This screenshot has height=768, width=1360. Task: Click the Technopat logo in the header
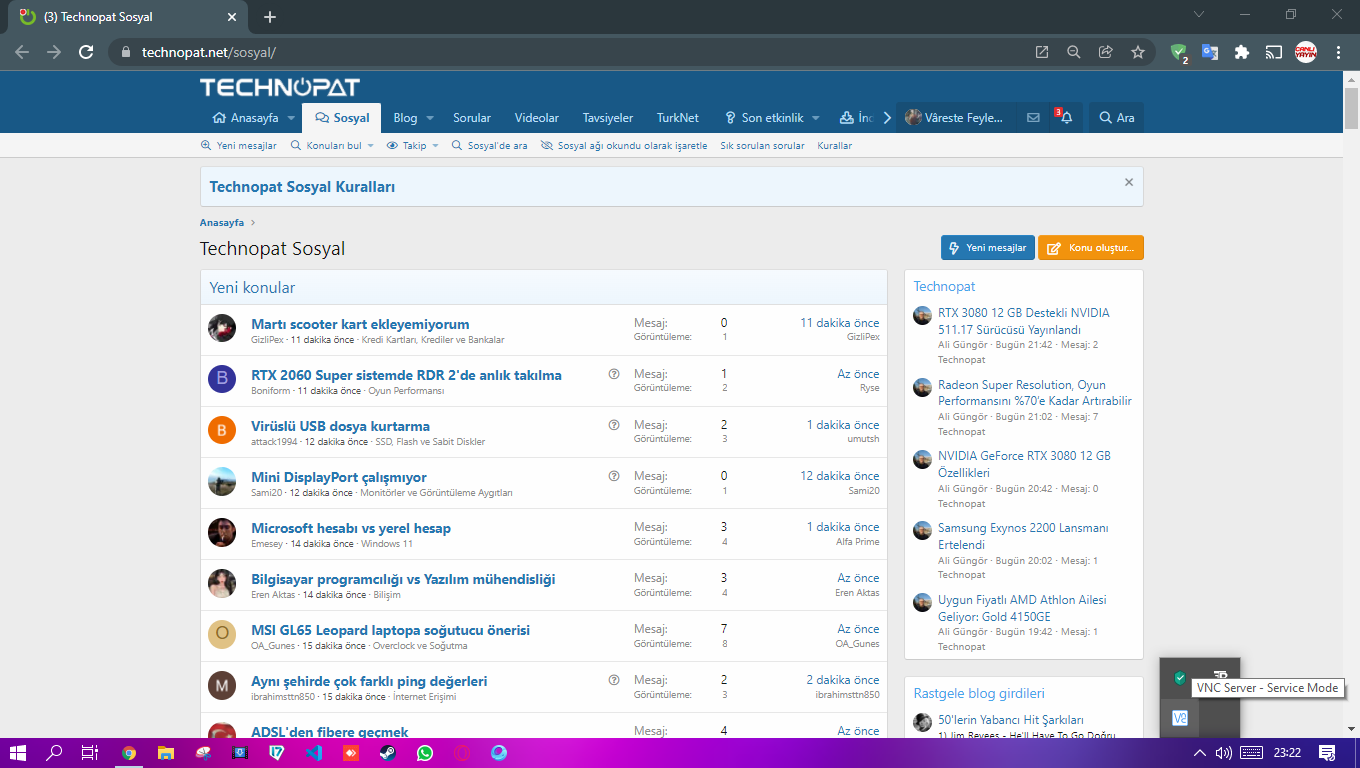[279, 87]
